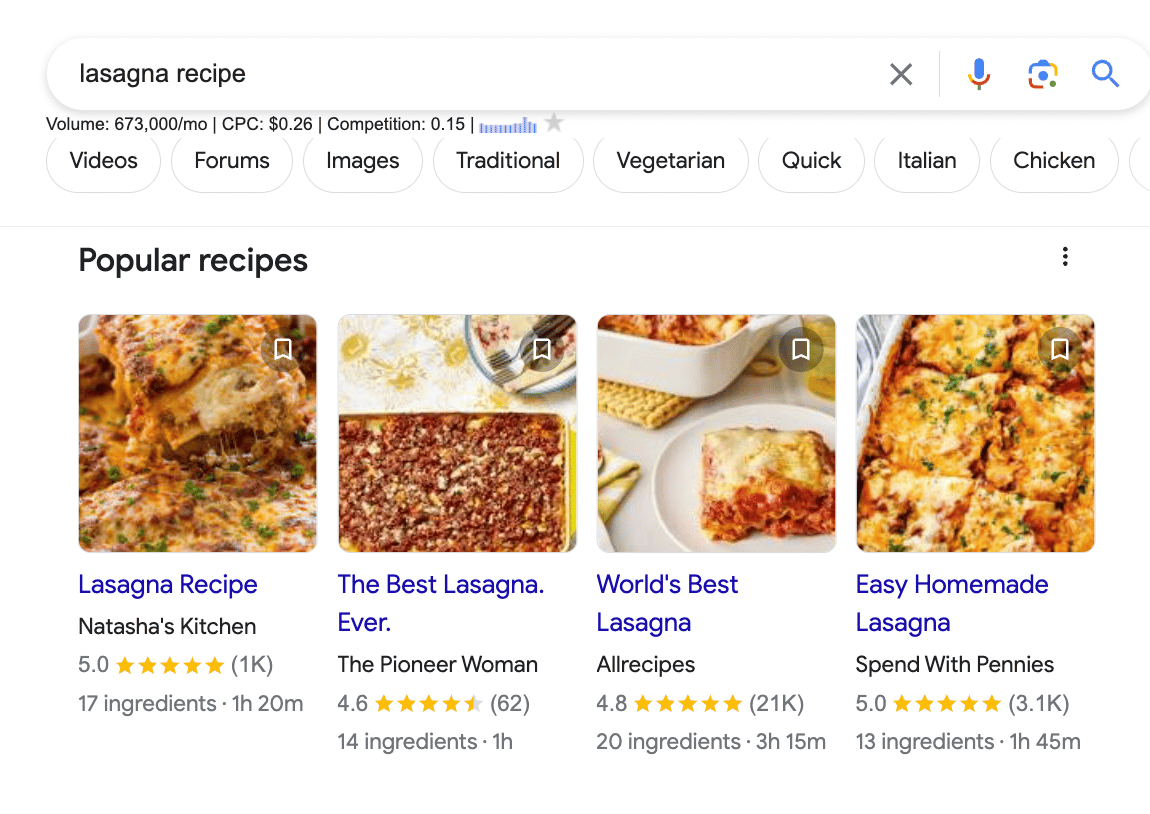The height and width of the screenshot is (814, 1150).
Task: Click the blue magnifying glass search icon
Action: point(1105,74)
